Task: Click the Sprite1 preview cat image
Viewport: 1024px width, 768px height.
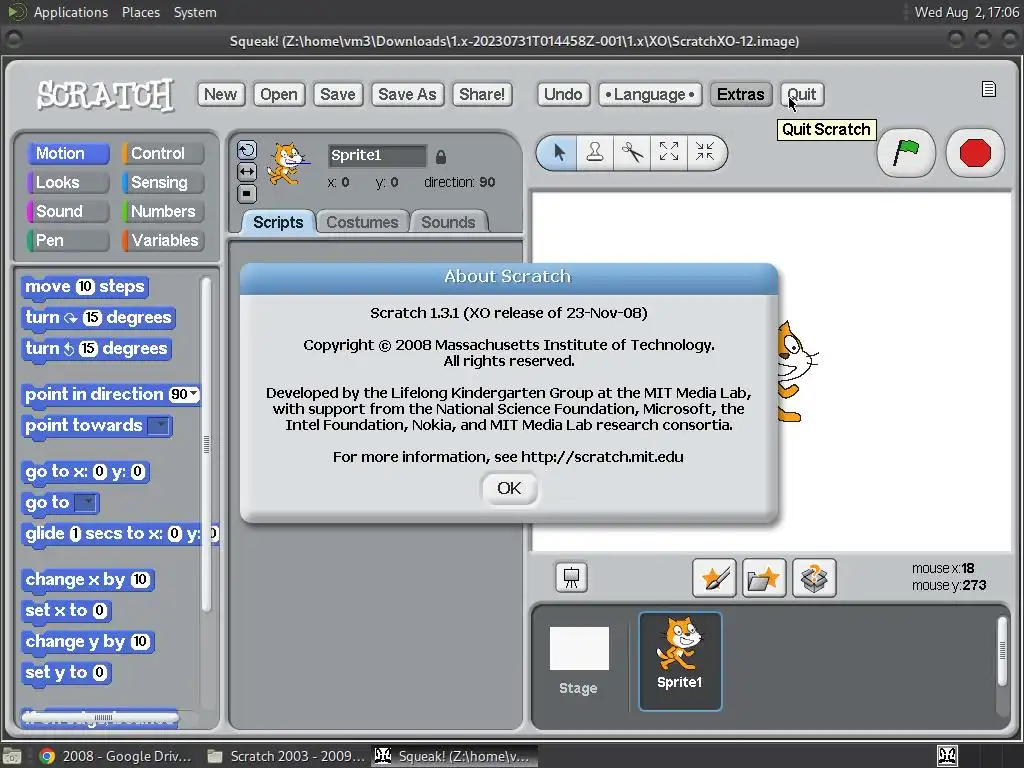Action: [x=287, y=163]
